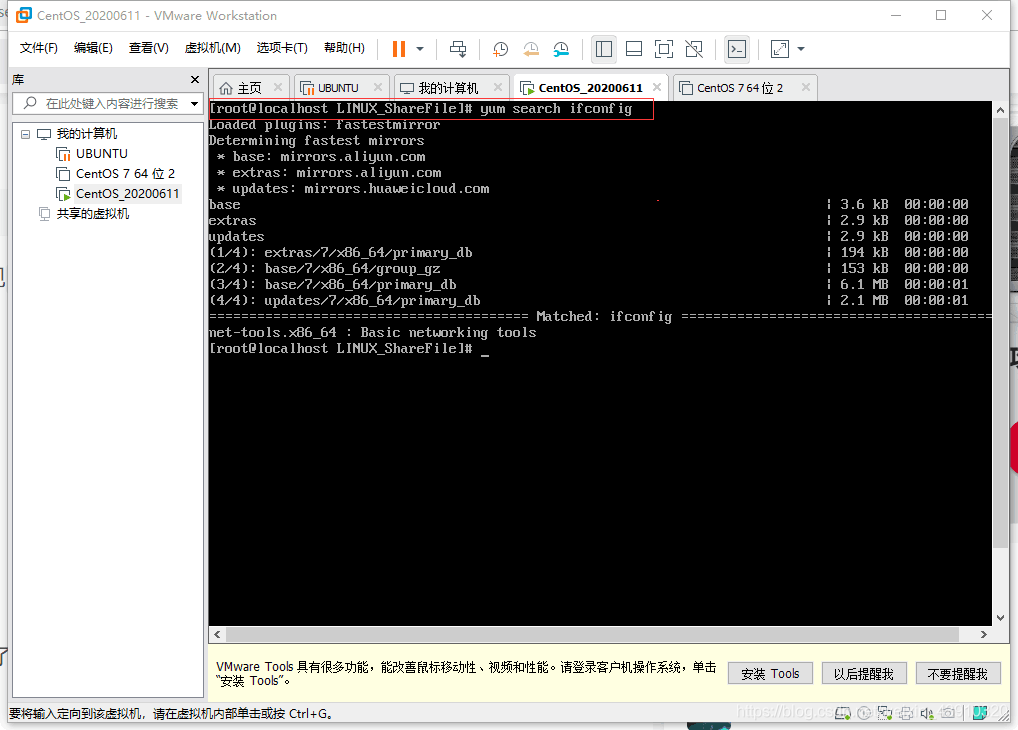Click the horizontal scrollbar left arrow

coord(217,635)
